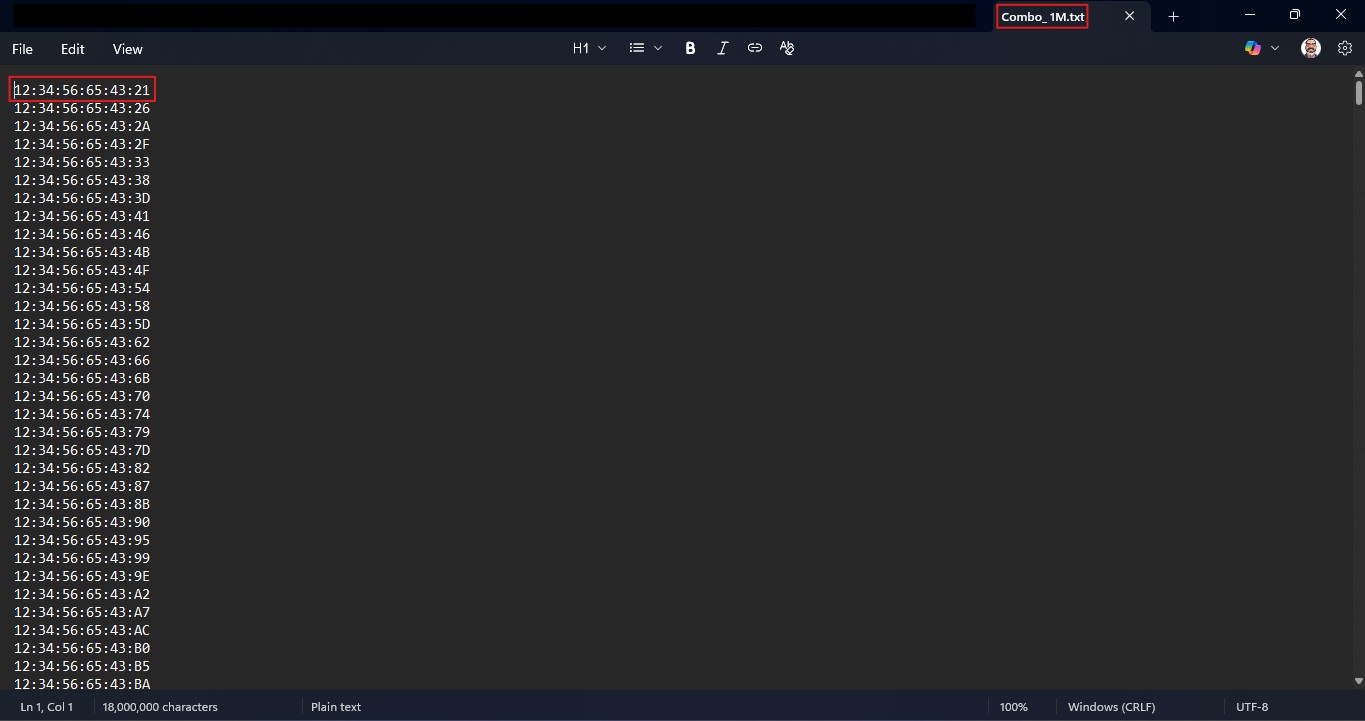Expand the Copilot dropdown chevron
Viewport: 1365px width, 721px height.
point(1275,48)
